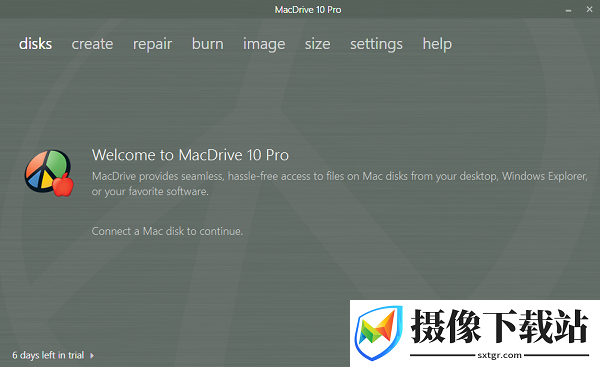Viewport: 600px width, 367px height.
Task: Go to the burn tab
Action: point(207,44)
